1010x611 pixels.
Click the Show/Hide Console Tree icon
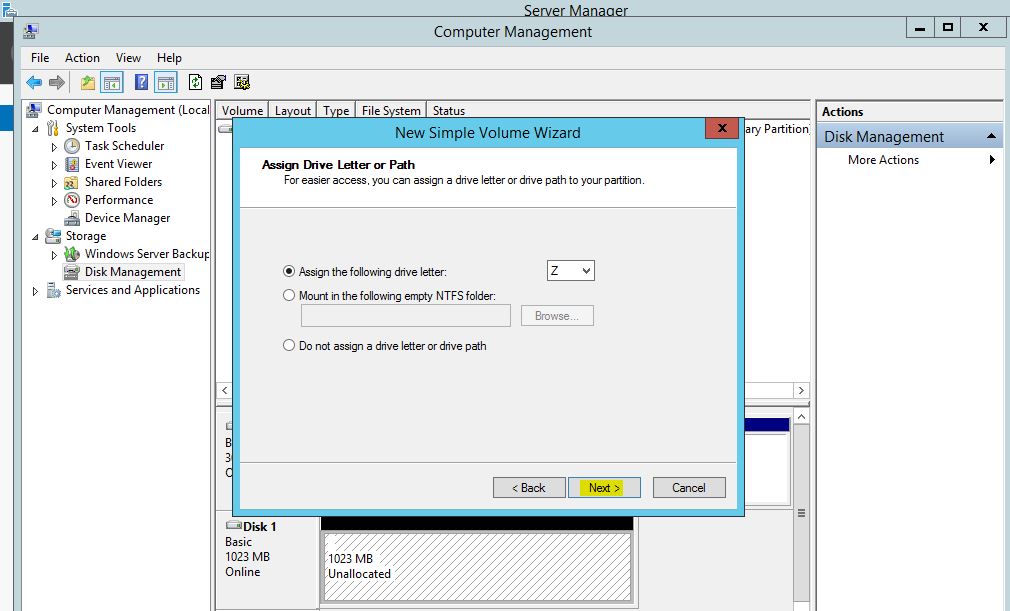[112, 83]
